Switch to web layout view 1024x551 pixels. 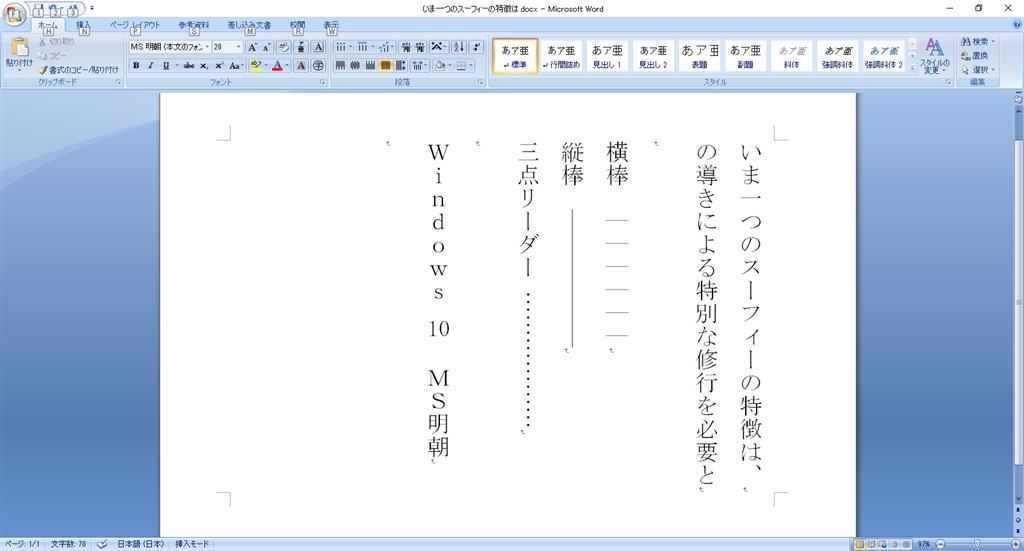point(883,544)
